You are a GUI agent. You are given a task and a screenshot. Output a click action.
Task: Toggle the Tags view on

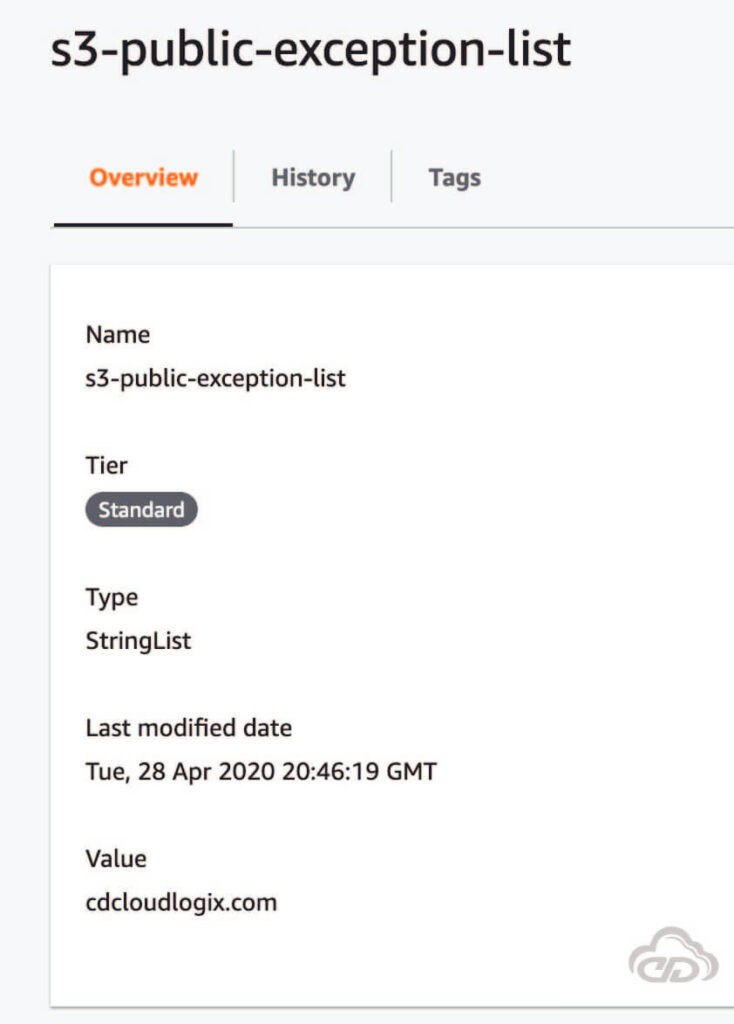pyautogui.click(x=454, y=177)
